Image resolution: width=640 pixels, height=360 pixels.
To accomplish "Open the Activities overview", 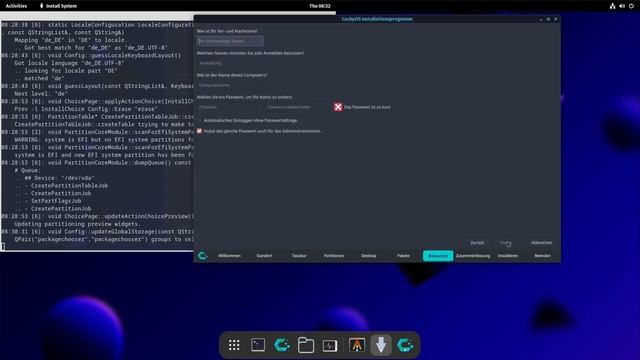I will [16, 6].
